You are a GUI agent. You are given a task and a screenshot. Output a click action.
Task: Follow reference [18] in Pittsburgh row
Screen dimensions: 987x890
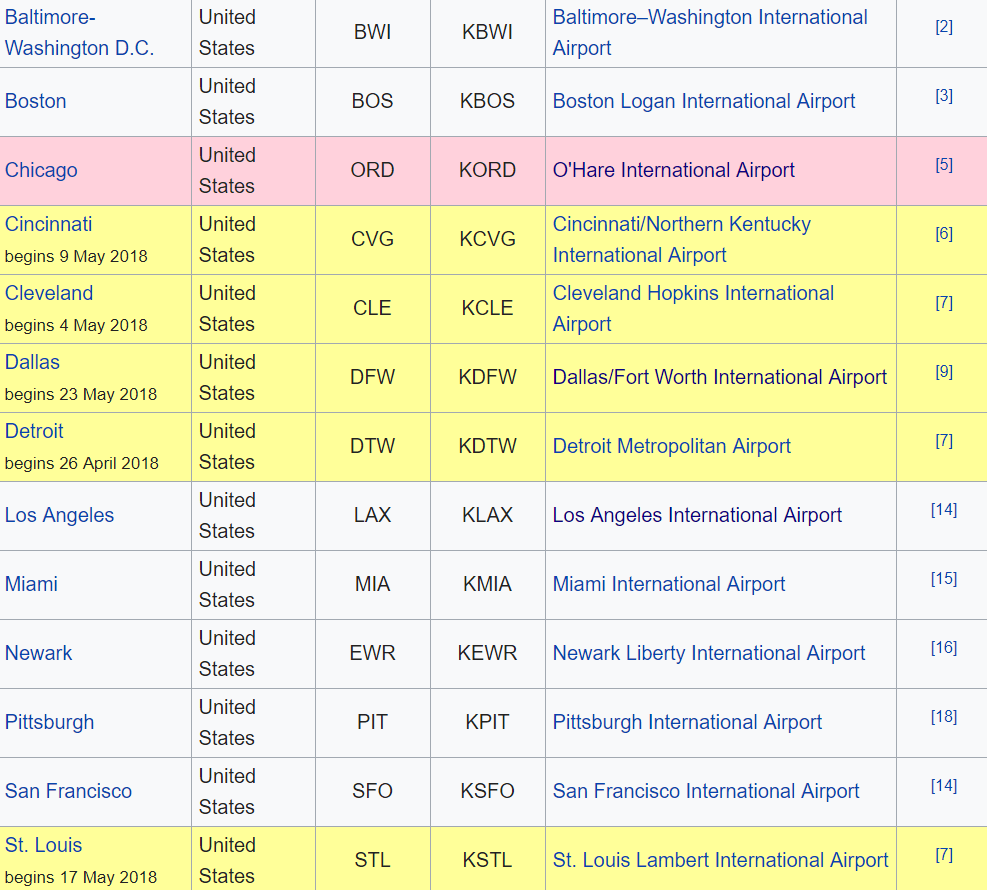point(944,717)
